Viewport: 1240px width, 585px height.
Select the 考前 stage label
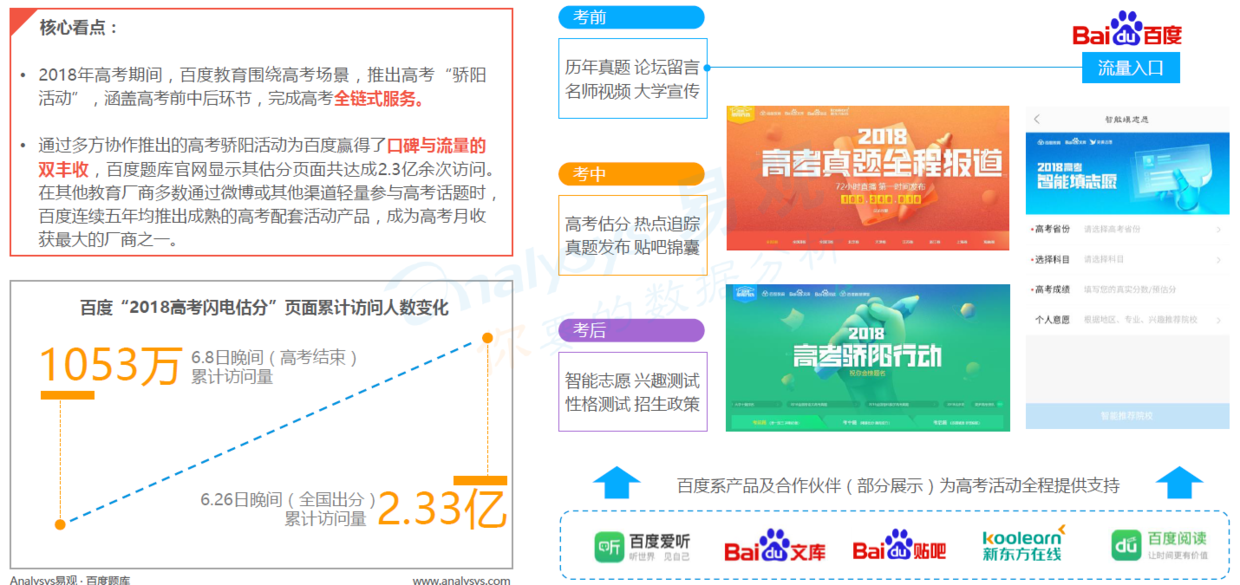click(631, 17)
